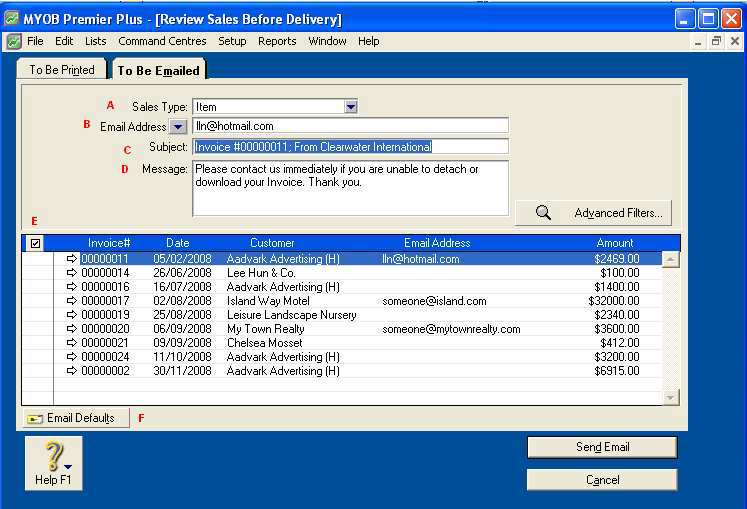
Task: Open the Lists menu
Action: click(95, 41)
